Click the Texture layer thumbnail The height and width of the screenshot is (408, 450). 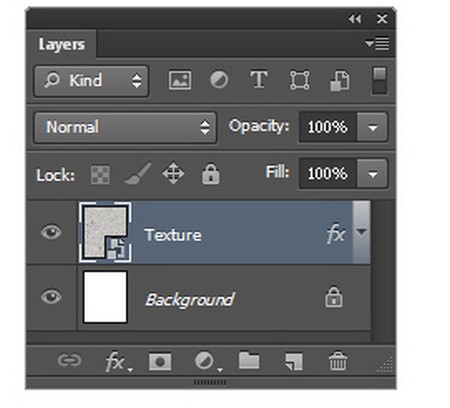(x=105, y=232)
